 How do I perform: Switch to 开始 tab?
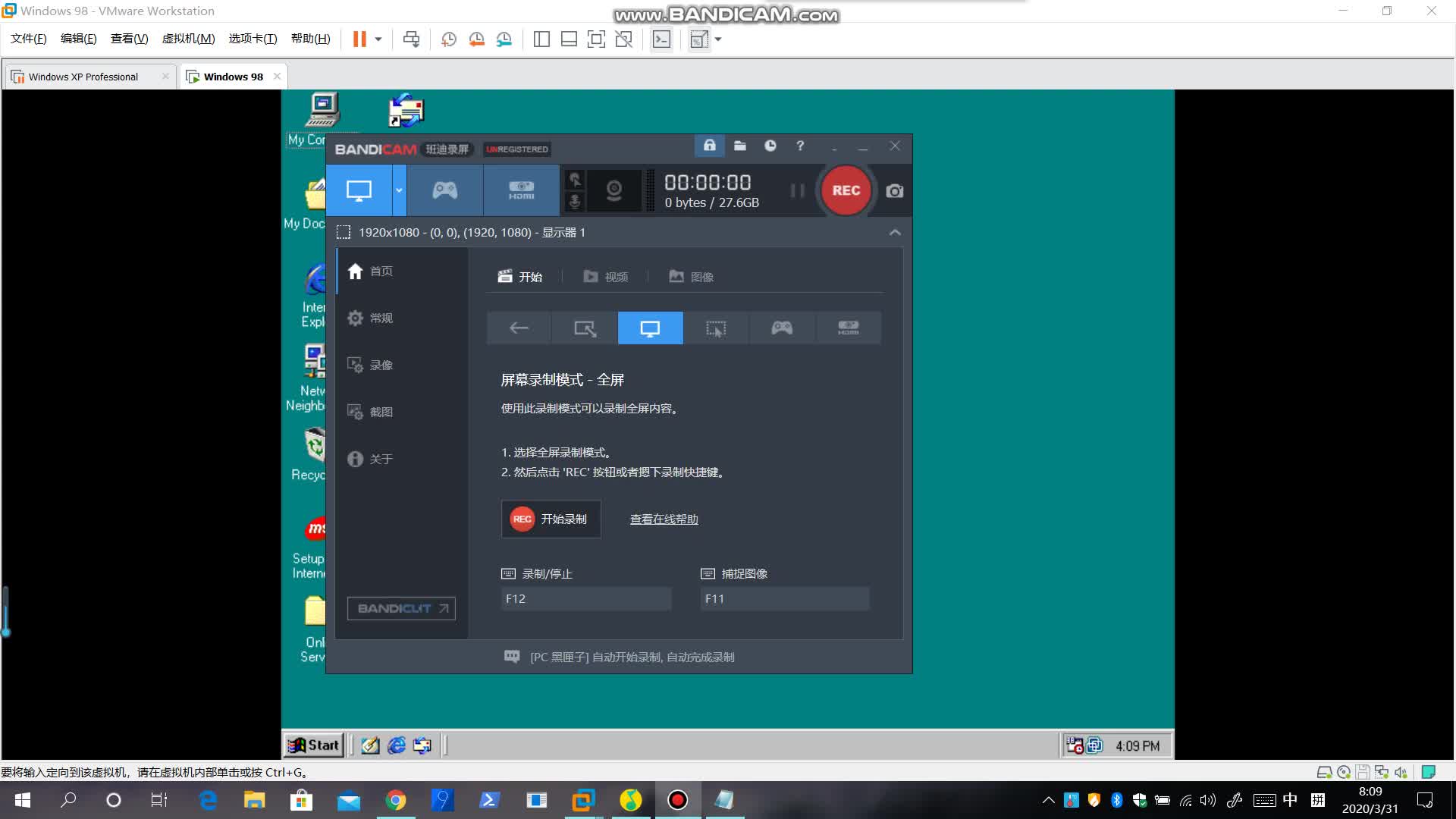click(520, 277)
